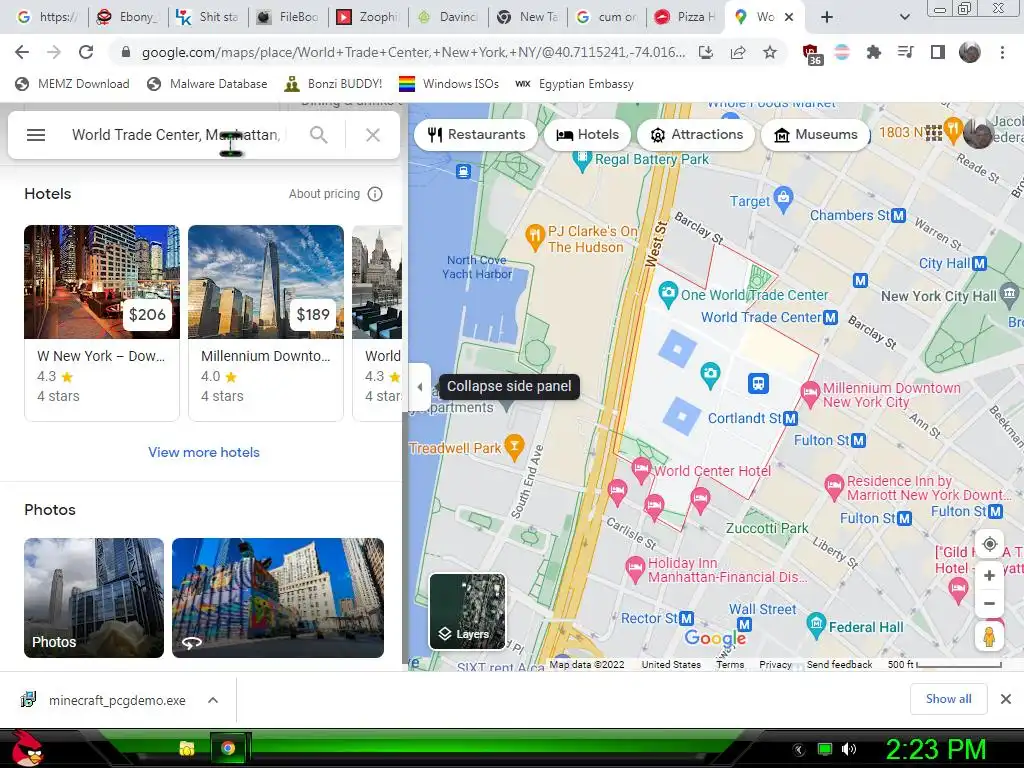Click the Holiday Inn Manhattan-Financial pin
Viewport: 1024px width, 768px height.
635,568
